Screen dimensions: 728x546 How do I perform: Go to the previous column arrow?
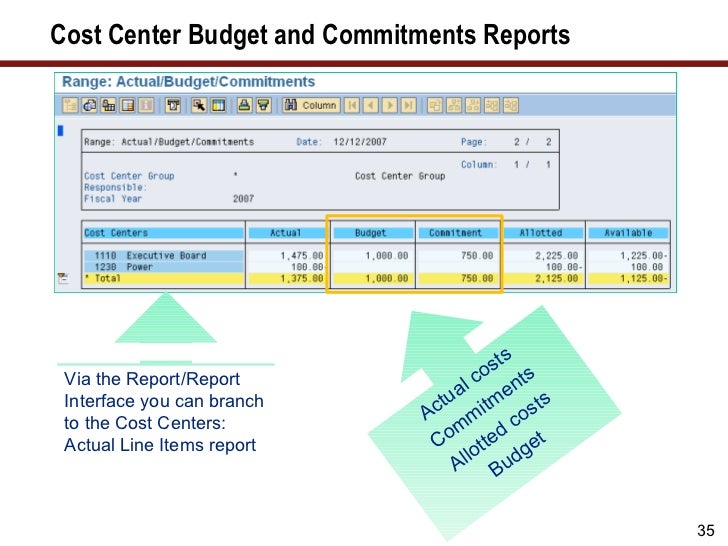click(x=370, y=105)
